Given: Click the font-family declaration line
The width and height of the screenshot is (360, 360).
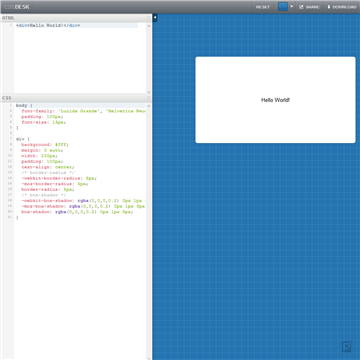Looking at the screenshot, I should point(83,111).
